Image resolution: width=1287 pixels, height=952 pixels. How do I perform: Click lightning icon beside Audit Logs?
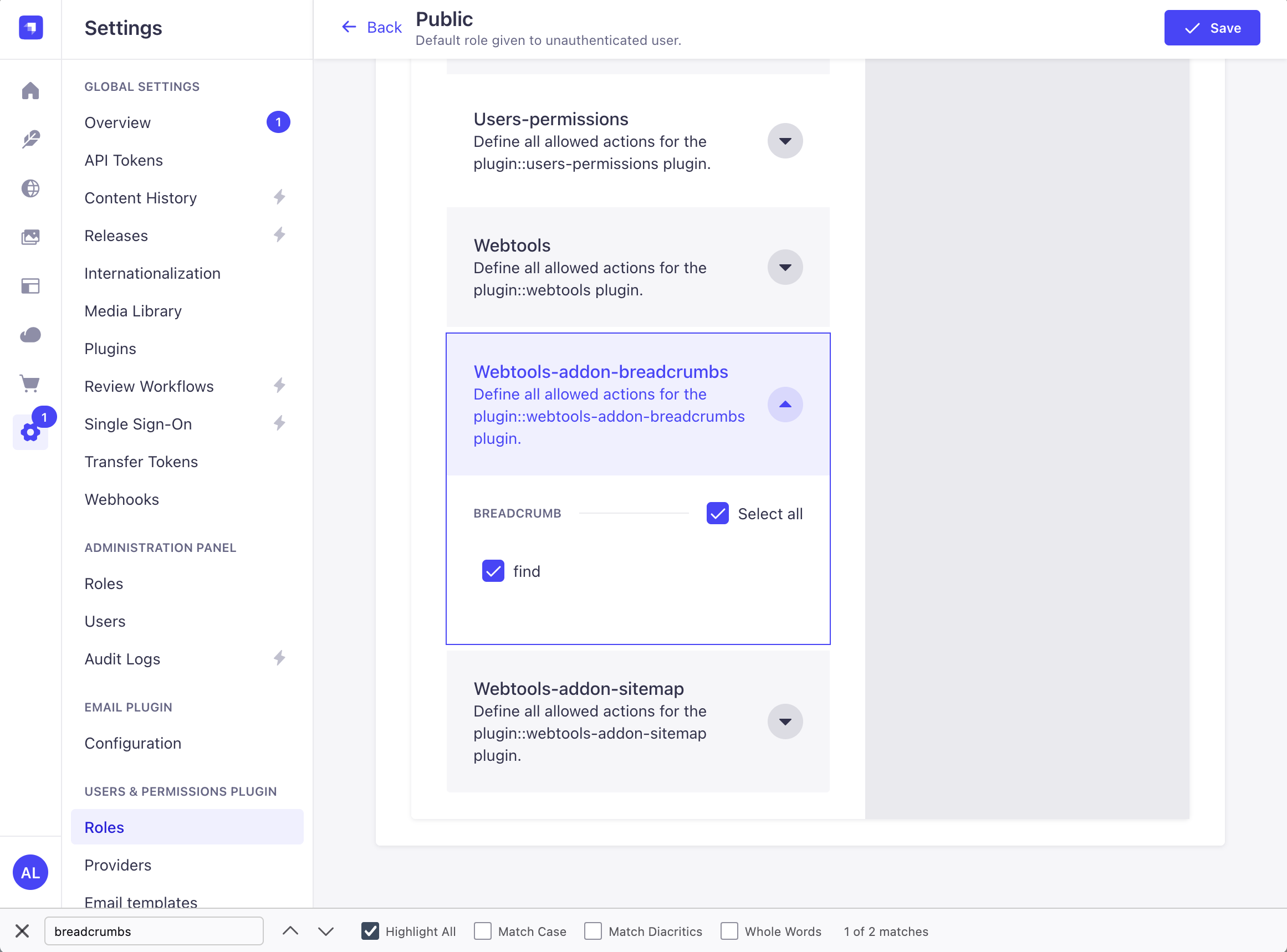pyautogui.click(x=279, y=658)
